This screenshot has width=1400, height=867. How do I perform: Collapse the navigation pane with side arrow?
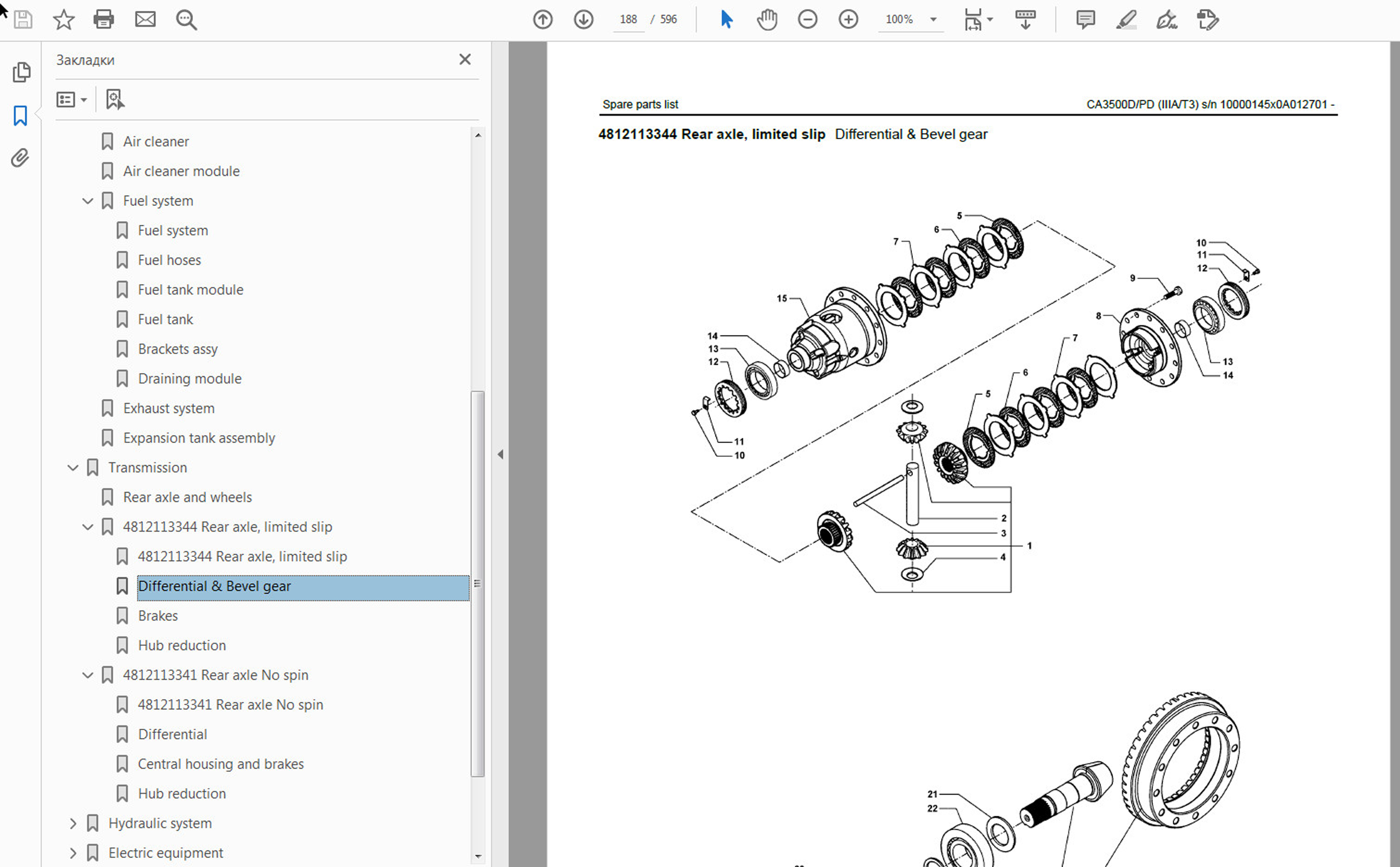tap(500, 454)
